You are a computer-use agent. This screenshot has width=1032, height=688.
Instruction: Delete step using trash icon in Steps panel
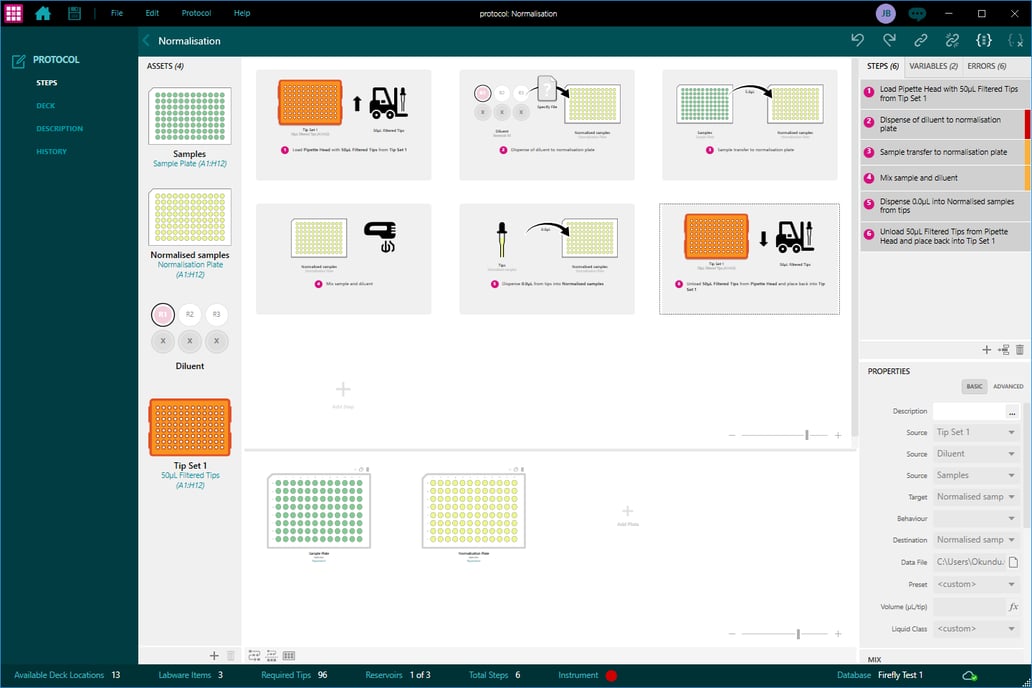(1019, 349)
